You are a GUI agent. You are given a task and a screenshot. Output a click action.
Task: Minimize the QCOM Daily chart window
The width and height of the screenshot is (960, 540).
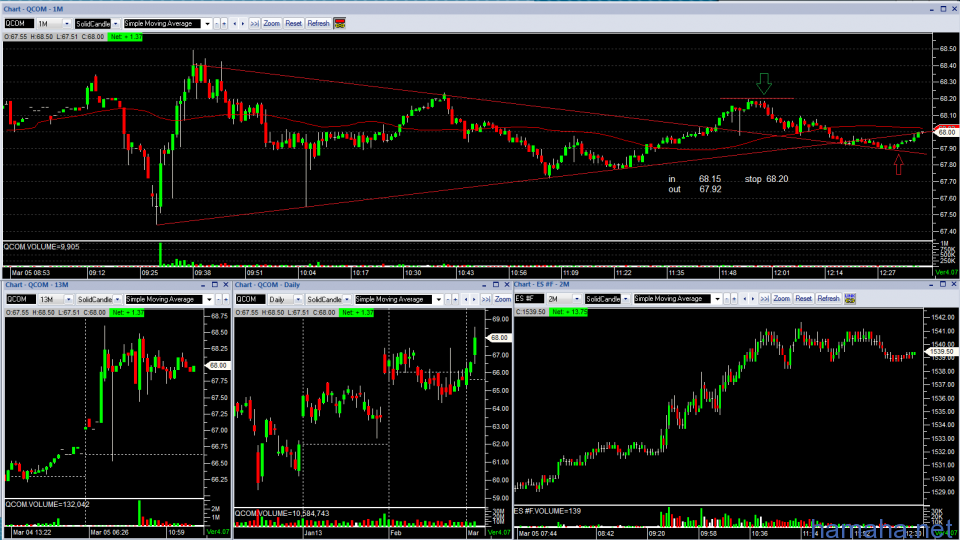(484, 285)
